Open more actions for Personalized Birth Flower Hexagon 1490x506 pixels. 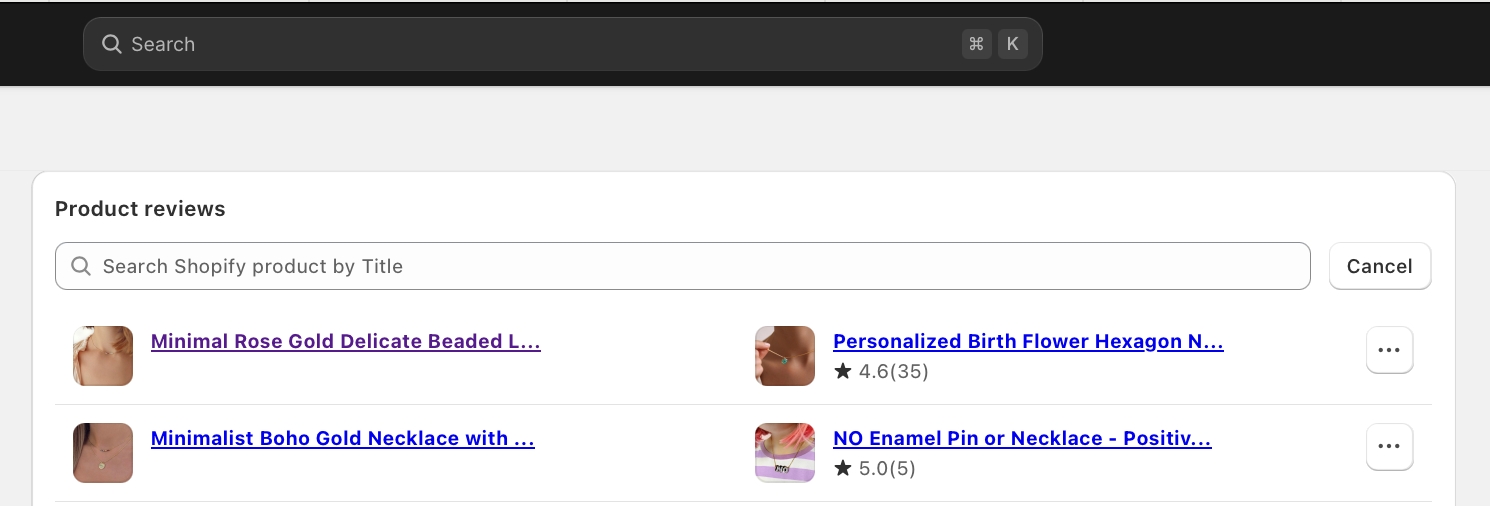tap(1389, 350)
